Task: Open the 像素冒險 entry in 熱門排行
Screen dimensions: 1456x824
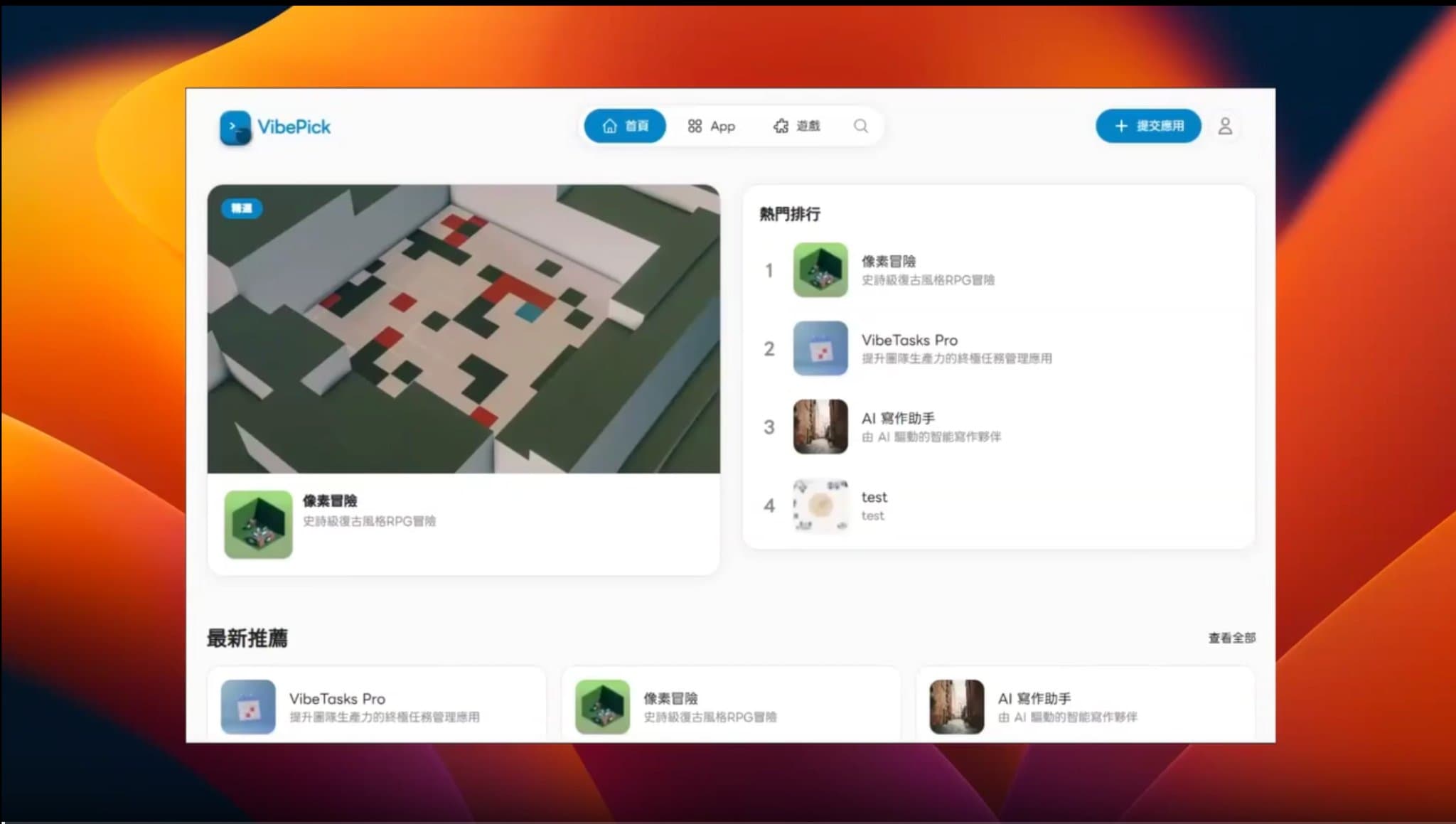Action: (924, 271)
